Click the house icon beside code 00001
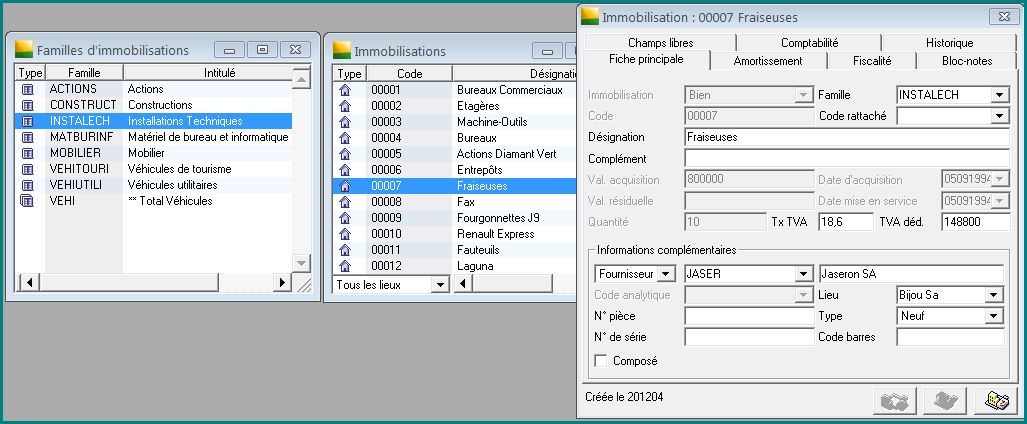Screen dimensions: 1027x424 pos(346,90)
